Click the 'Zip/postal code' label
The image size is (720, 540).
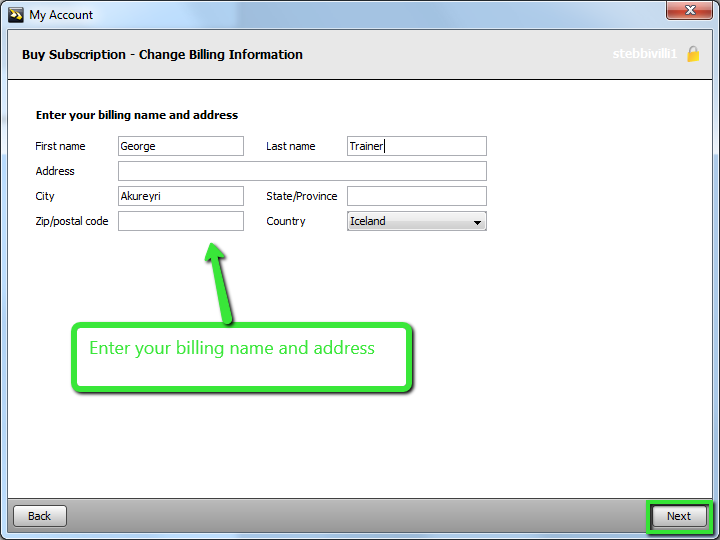(72, 221)
